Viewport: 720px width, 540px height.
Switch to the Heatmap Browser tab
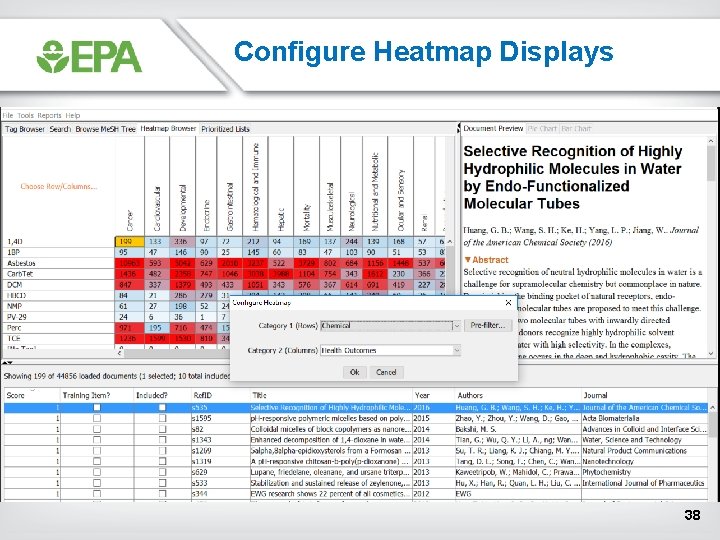[168, 129]
